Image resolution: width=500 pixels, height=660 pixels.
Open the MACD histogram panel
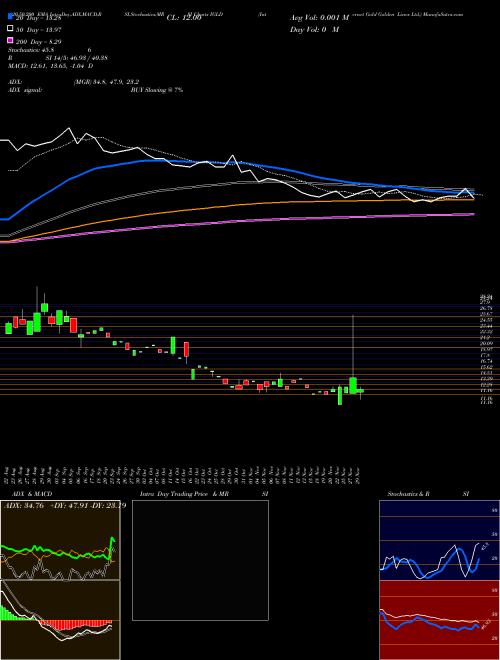(x=60, y=620)
